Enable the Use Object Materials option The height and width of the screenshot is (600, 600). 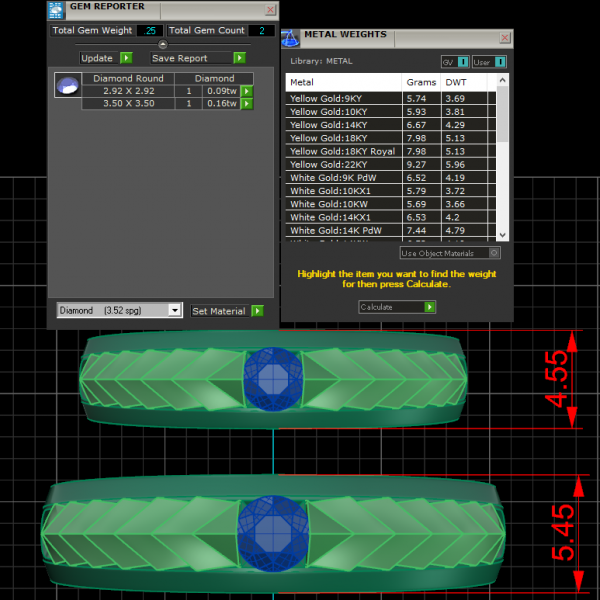click(x=494, y=253)
